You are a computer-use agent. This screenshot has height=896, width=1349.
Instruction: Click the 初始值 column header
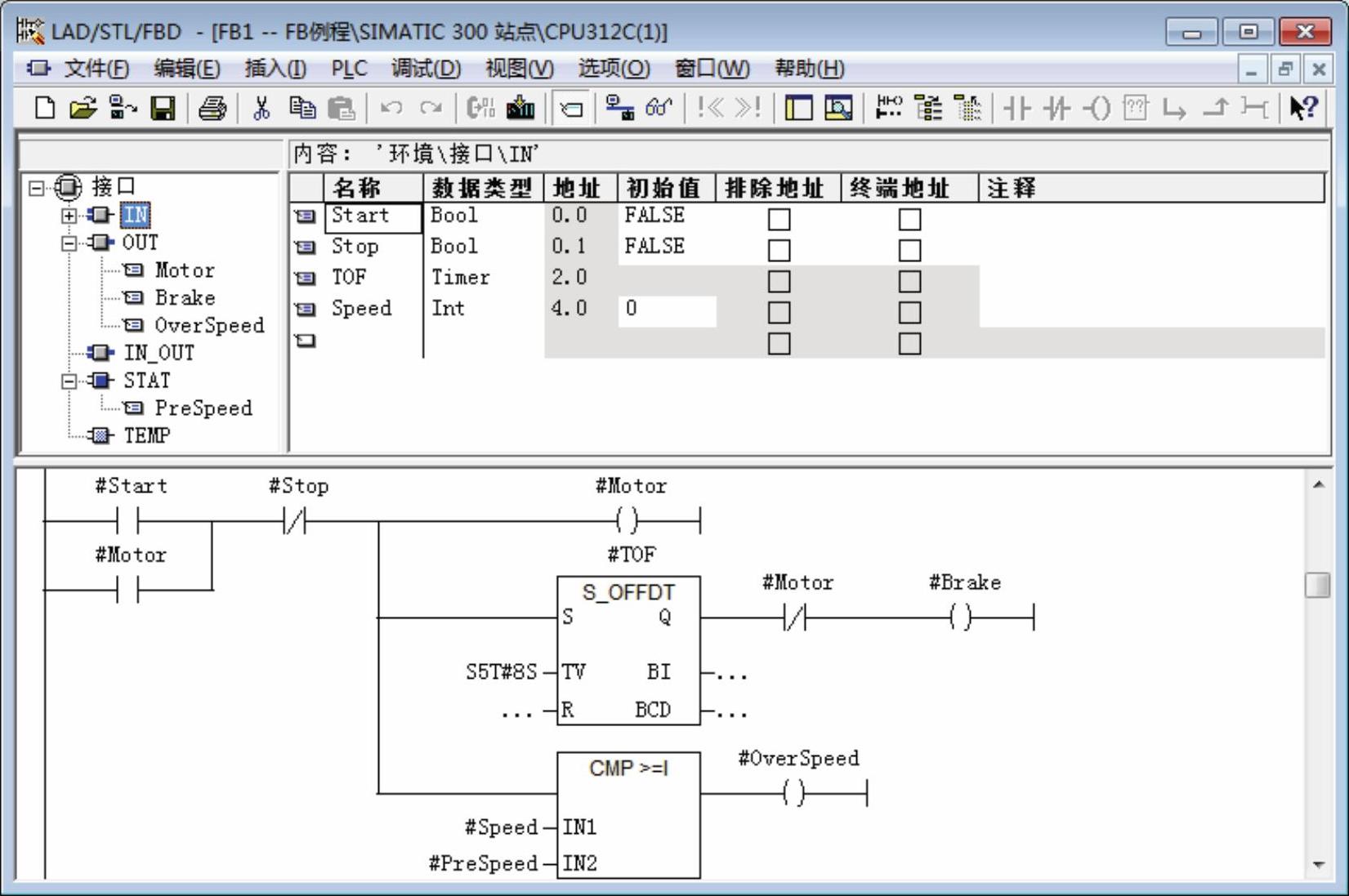click(667, 189)
